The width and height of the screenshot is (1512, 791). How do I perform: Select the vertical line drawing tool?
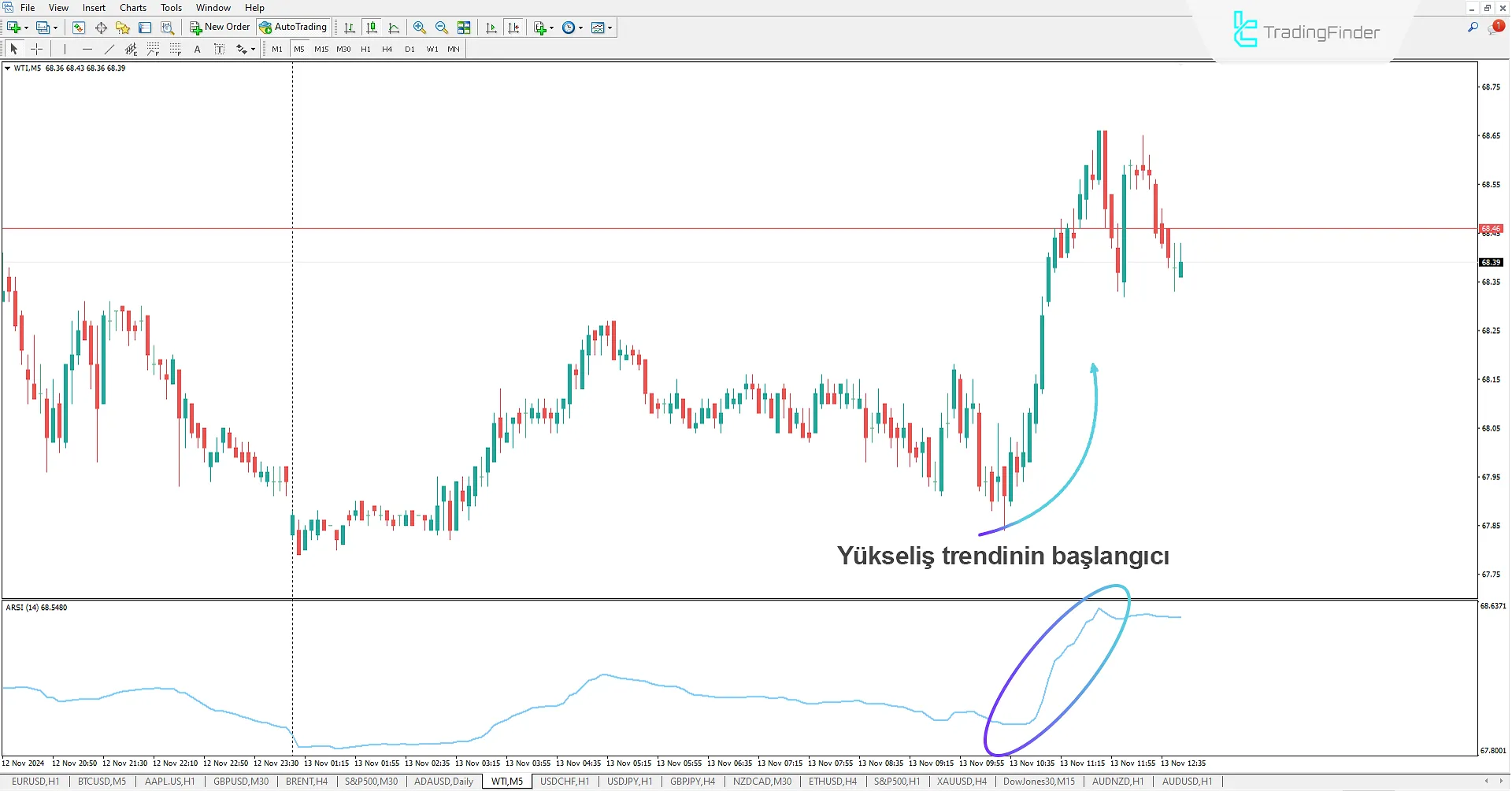click(65, 49)
